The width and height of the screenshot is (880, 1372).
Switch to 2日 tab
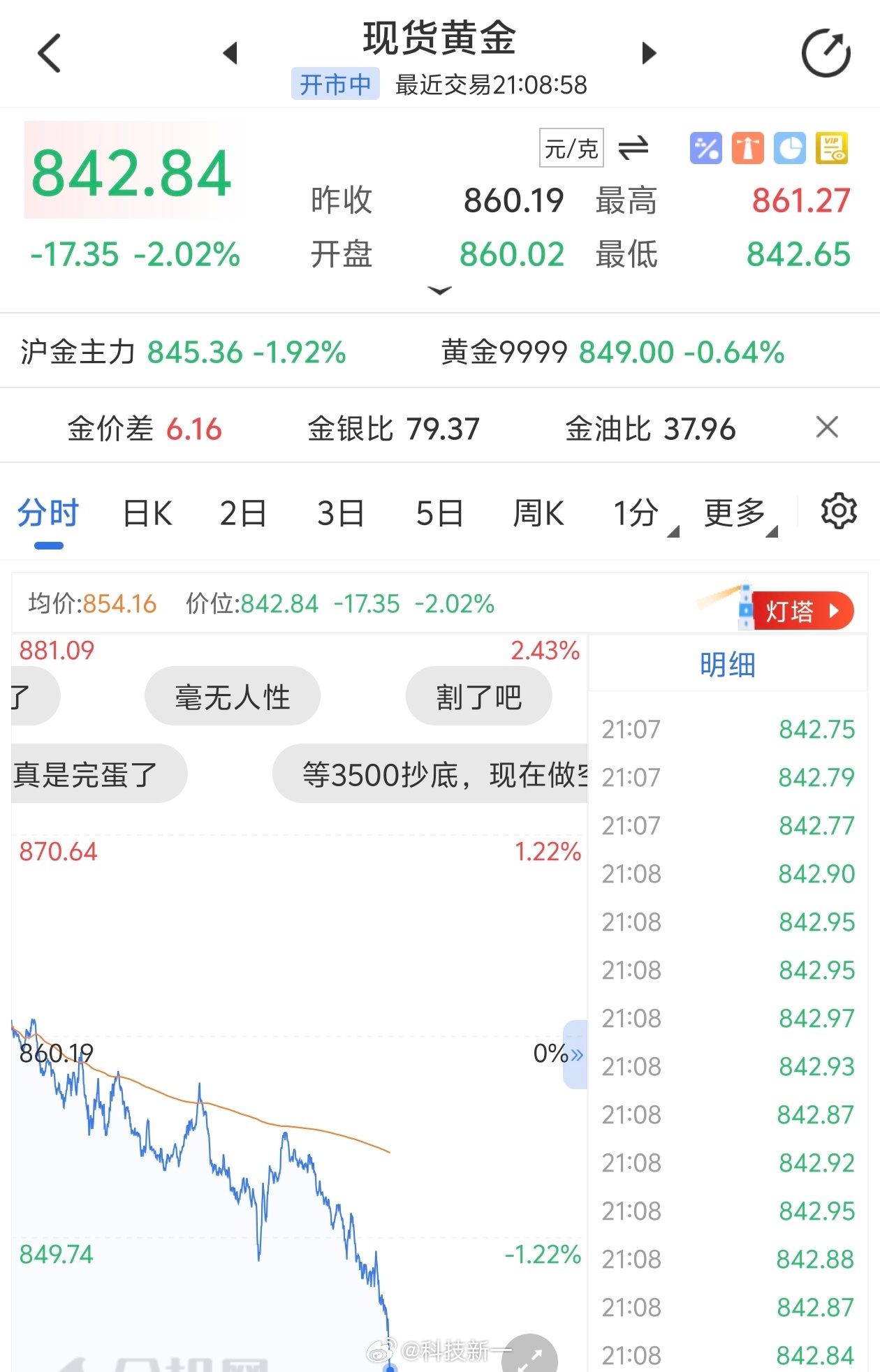pyautogui.click(x=243, y=514)
